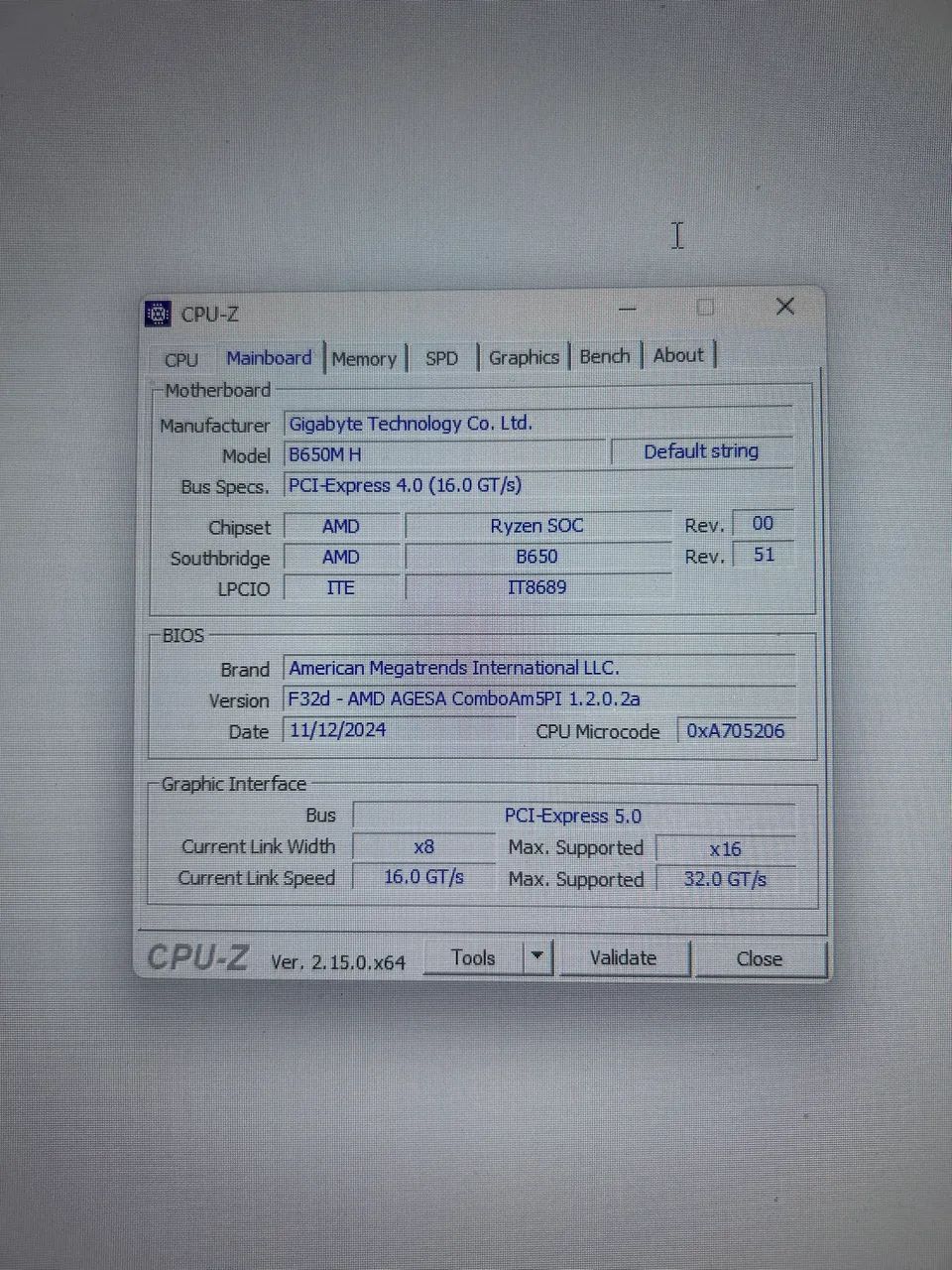The width and height of the screenshot is (952, 1270).
Task: Expand the Tools dropdown arrow
Action: coord(536,957)
